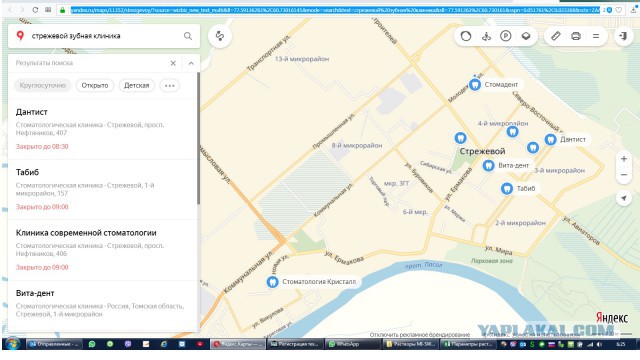640x360 pixels.
Task: Toggle the Детская filter chip
Action: click(136, 86)
